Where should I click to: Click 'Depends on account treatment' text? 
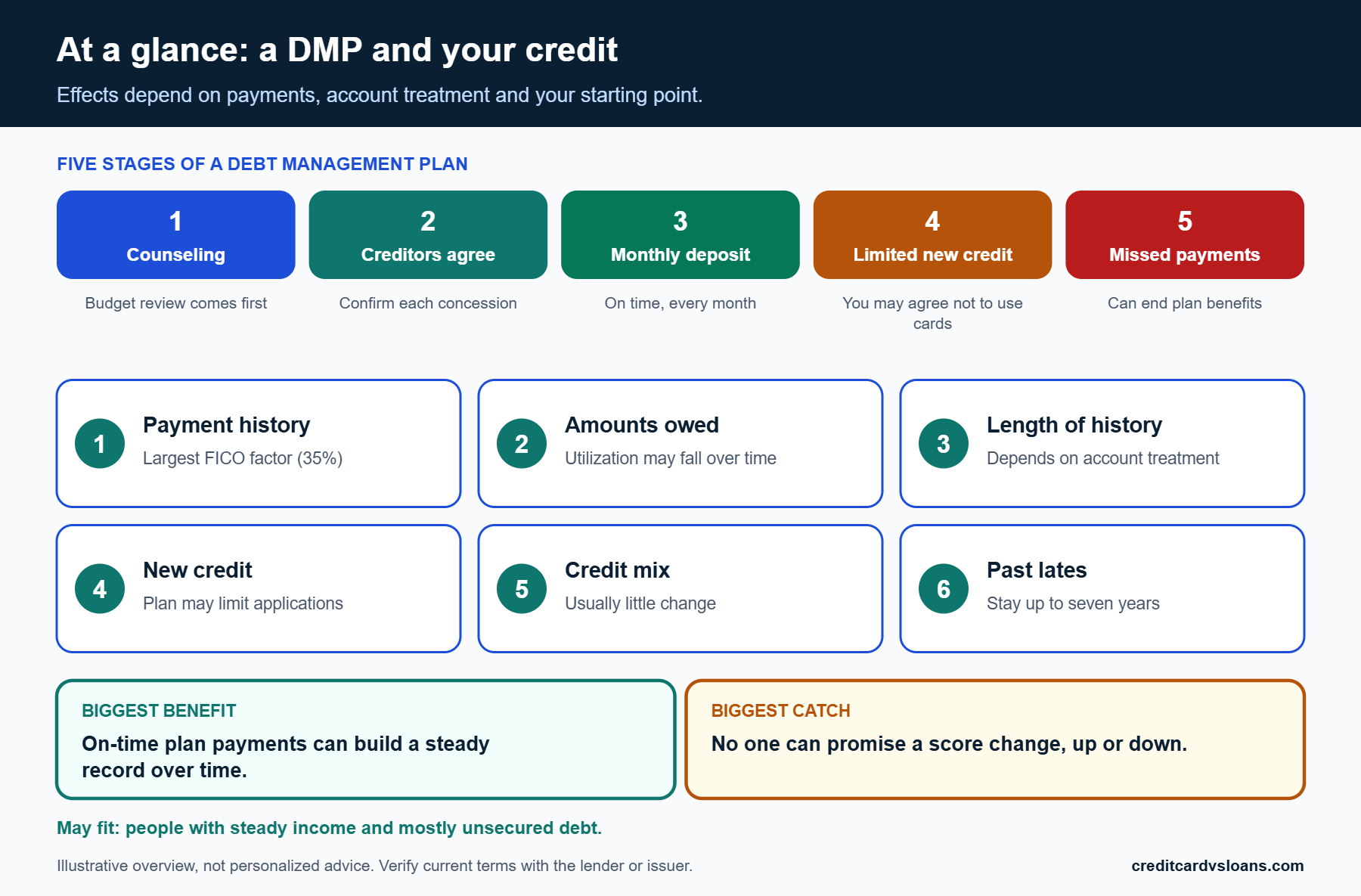coord(1102,458)
